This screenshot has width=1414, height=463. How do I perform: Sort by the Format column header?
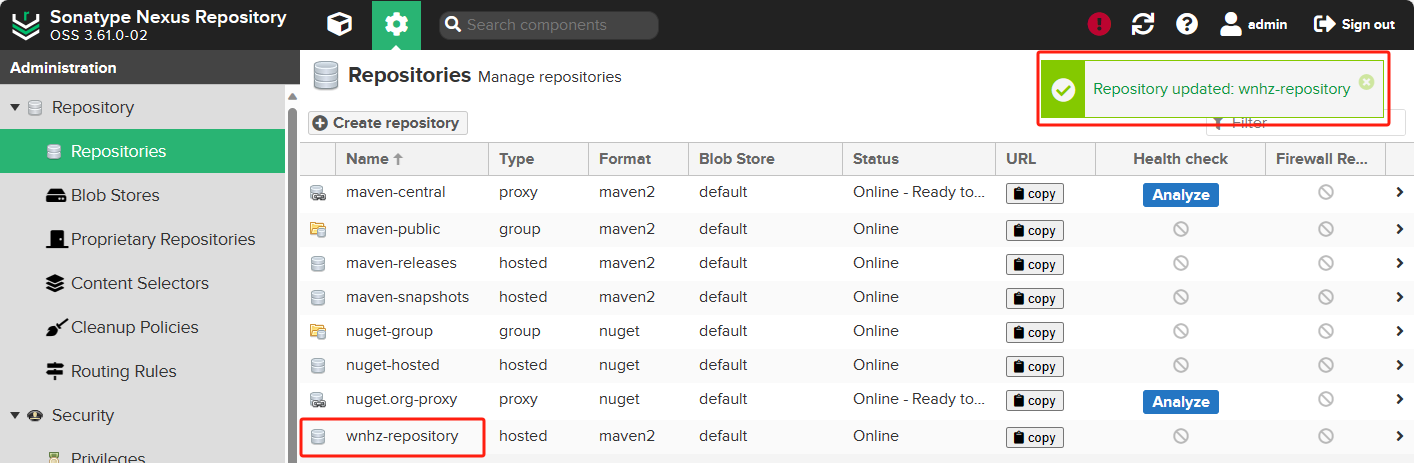[638, 159]
